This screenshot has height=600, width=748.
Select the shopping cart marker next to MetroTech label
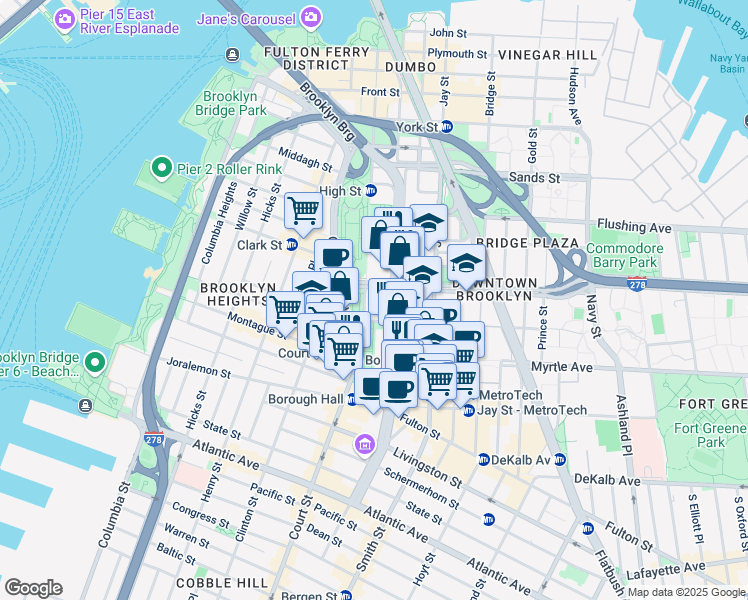coord(468,383)
